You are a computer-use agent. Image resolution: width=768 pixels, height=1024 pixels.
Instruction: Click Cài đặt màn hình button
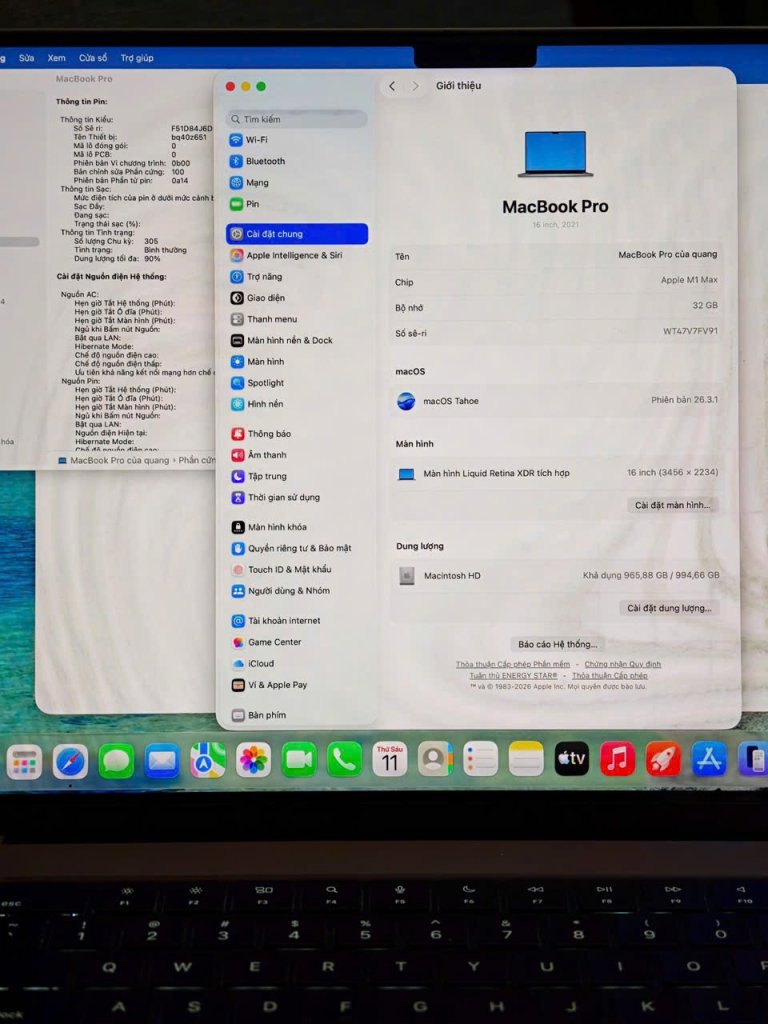click(672, 505)
